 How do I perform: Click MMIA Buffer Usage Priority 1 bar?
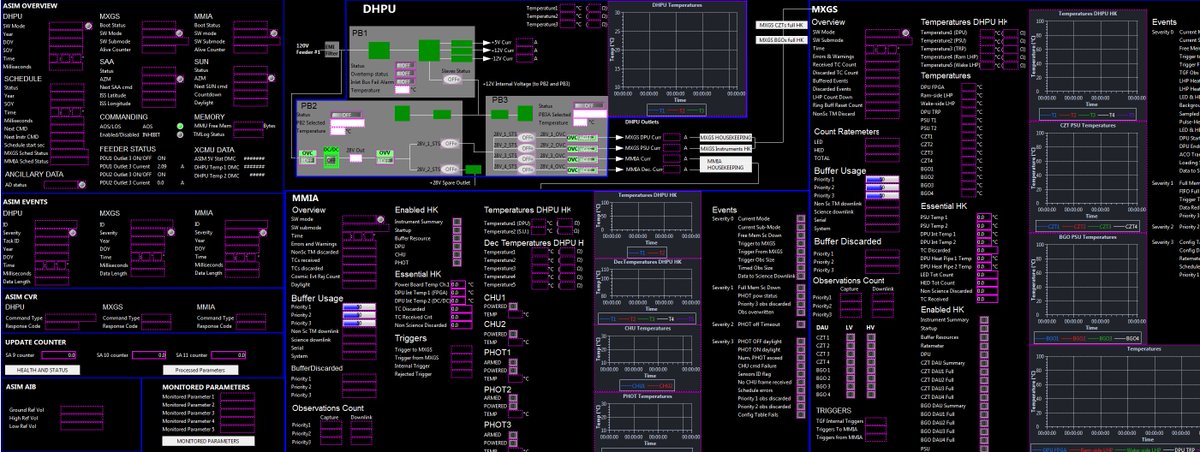click(358, 309)
